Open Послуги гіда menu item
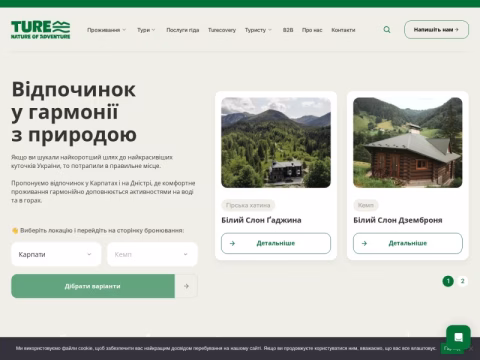The height and width of the screenshot is (360, 480). pyautogui.click(x=183, y=30)
